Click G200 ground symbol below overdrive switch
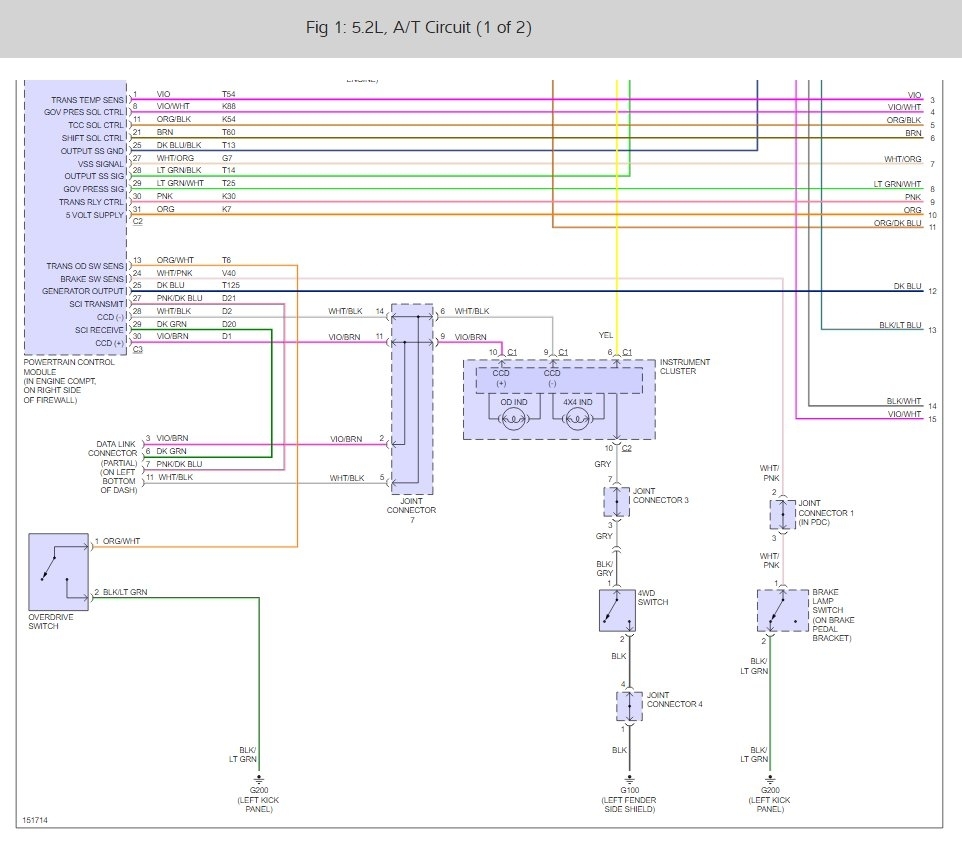 pyautogui.click(x=259, y=777)
